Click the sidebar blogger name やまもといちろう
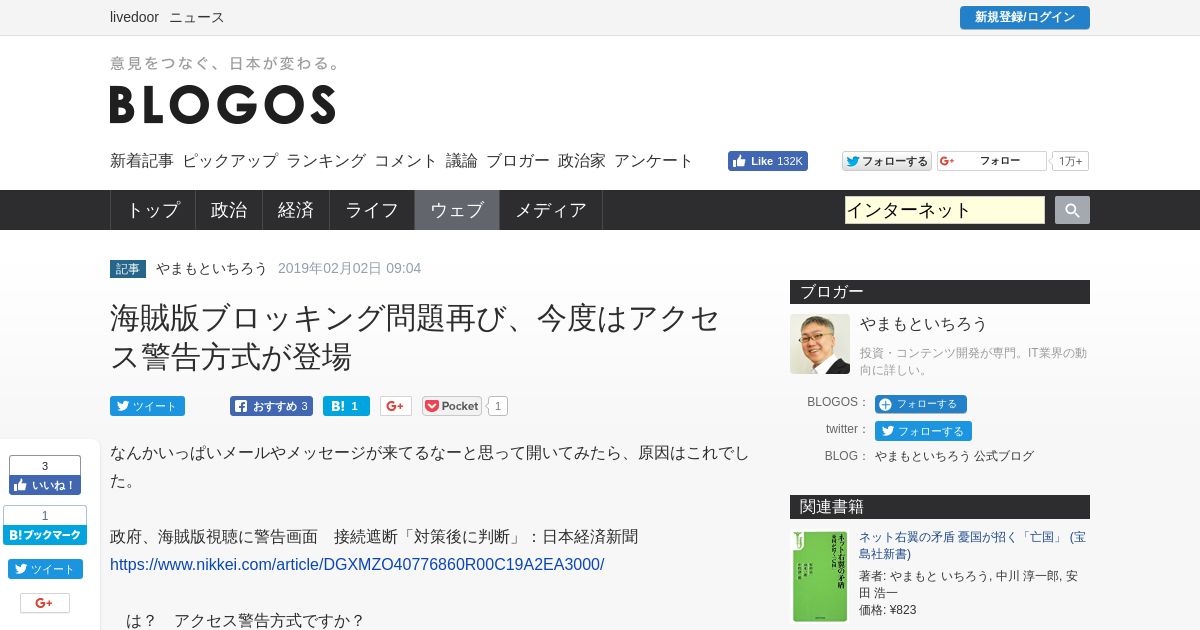 [924, 323]
